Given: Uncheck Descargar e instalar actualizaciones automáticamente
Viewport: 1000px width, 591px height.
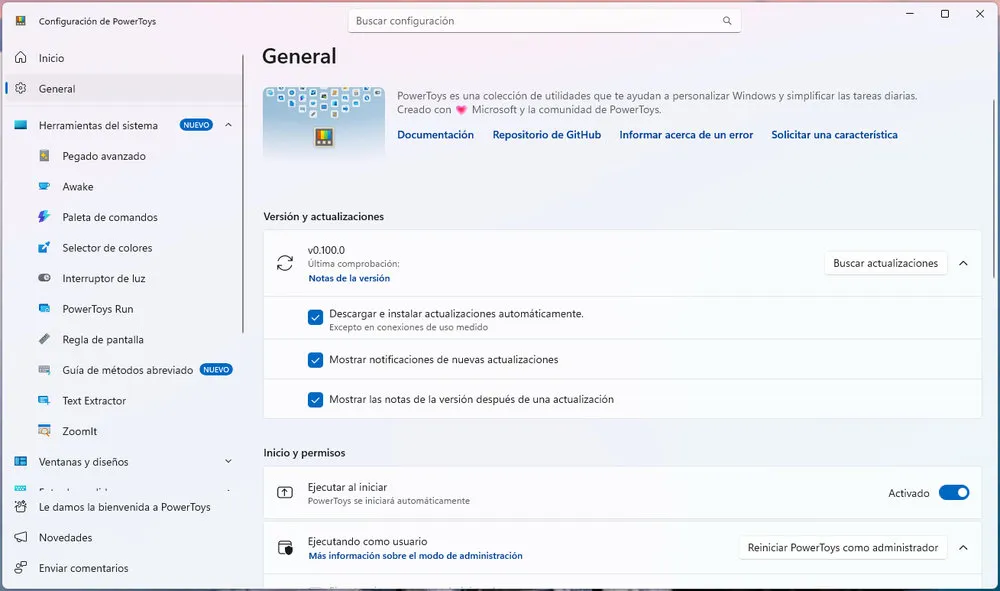Looking at the screenshot, I should click(315, 317).
